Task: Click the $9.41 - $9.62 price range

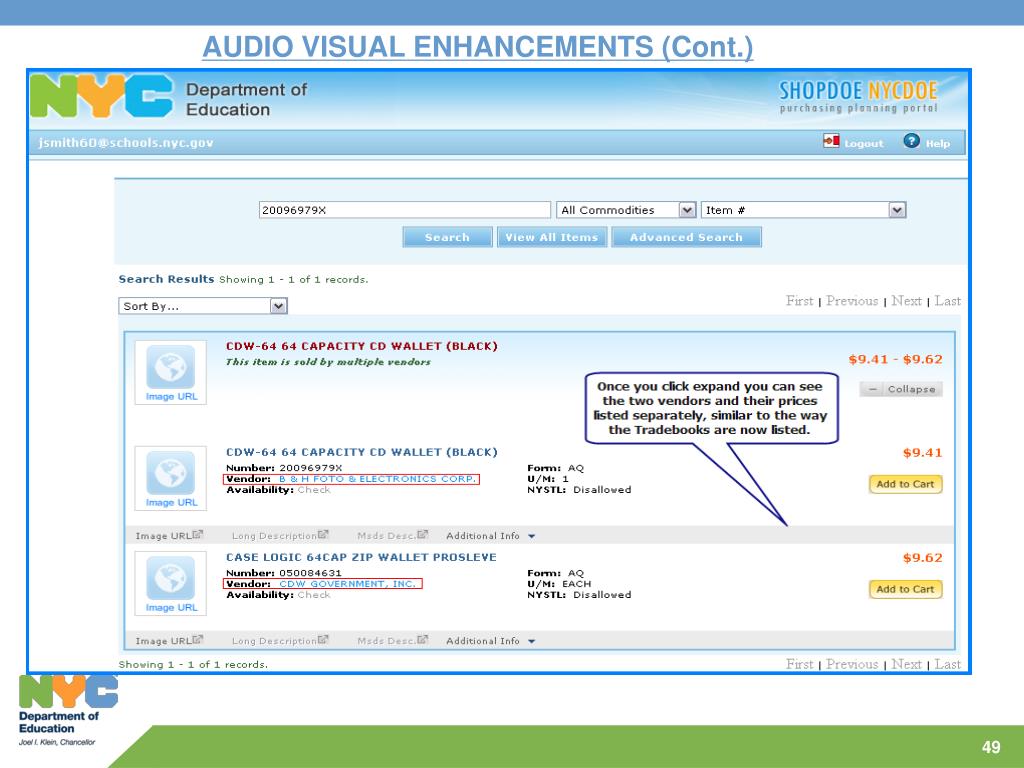Action: click(895, 359)
